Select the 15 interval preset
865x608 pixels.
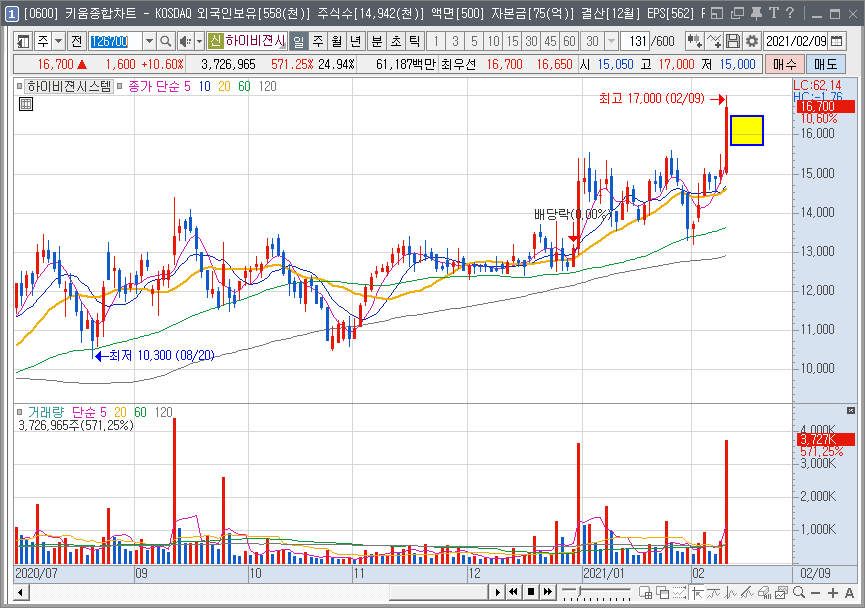(512, 41)
